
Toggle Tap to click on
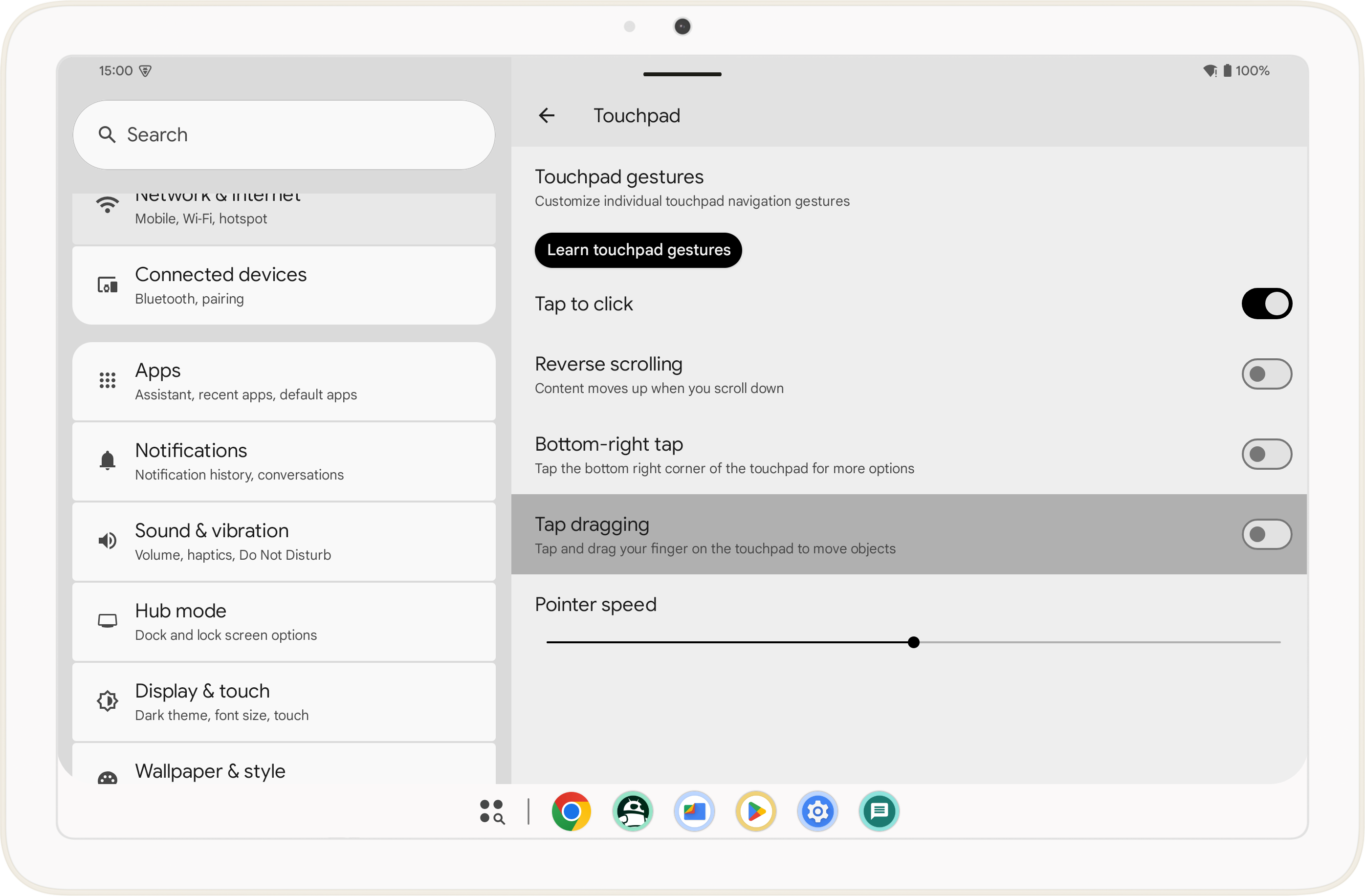[x=1265, y=304]
